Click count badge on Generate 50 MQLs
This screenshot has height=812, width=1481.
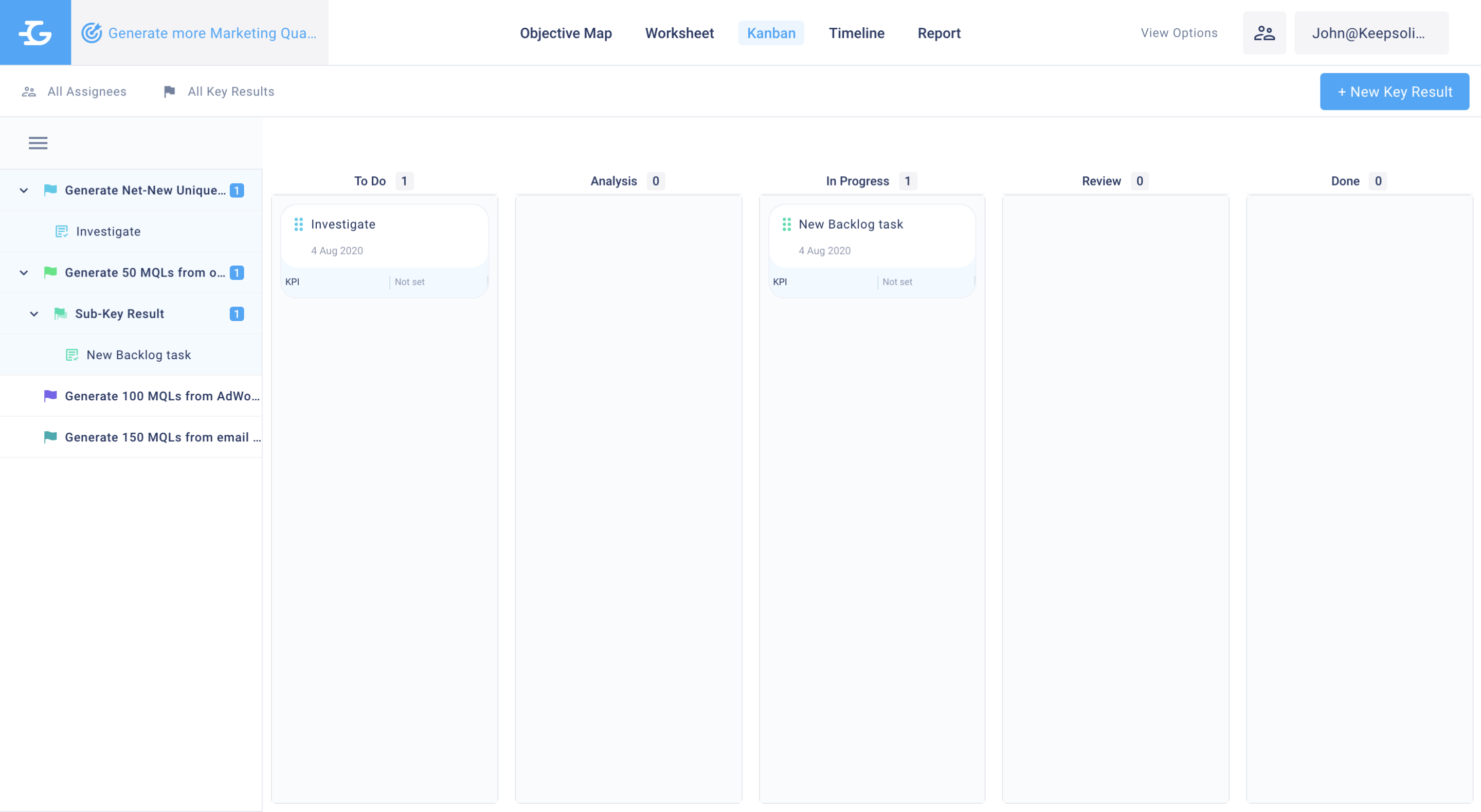(x=237, y=272)
